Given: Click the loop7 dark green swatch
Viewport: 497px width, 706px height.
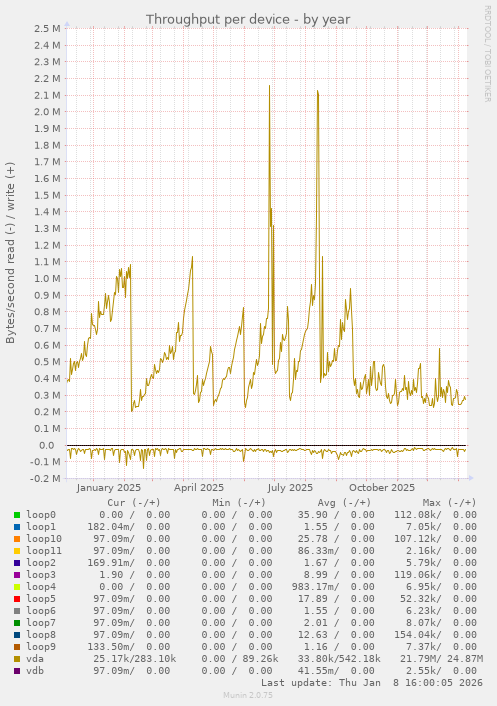Looking at the screenshot, I should click(x=17, y=623).
